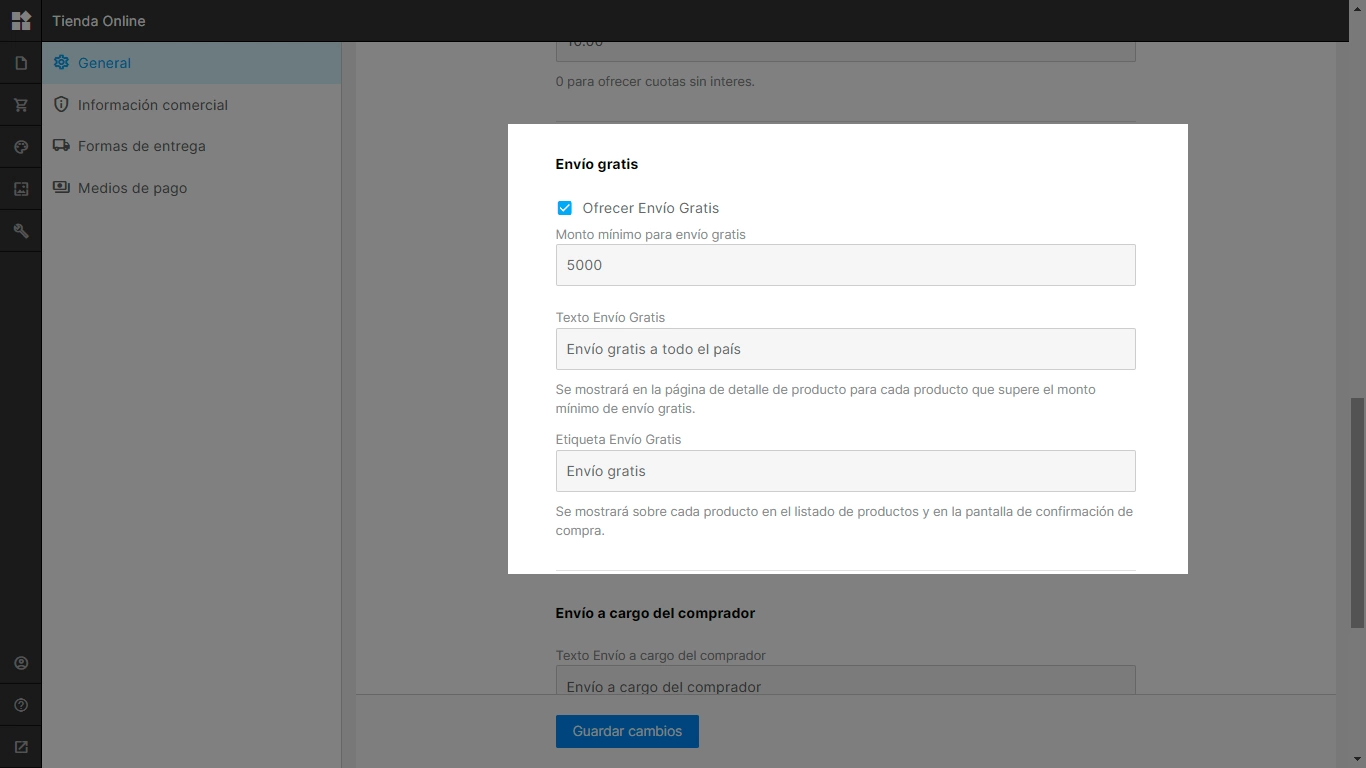The width and height of the screenshot is (1366, 768).
Task: Edit the Etiqueta Envío Gratis field
Action: (x=845, y=471)
